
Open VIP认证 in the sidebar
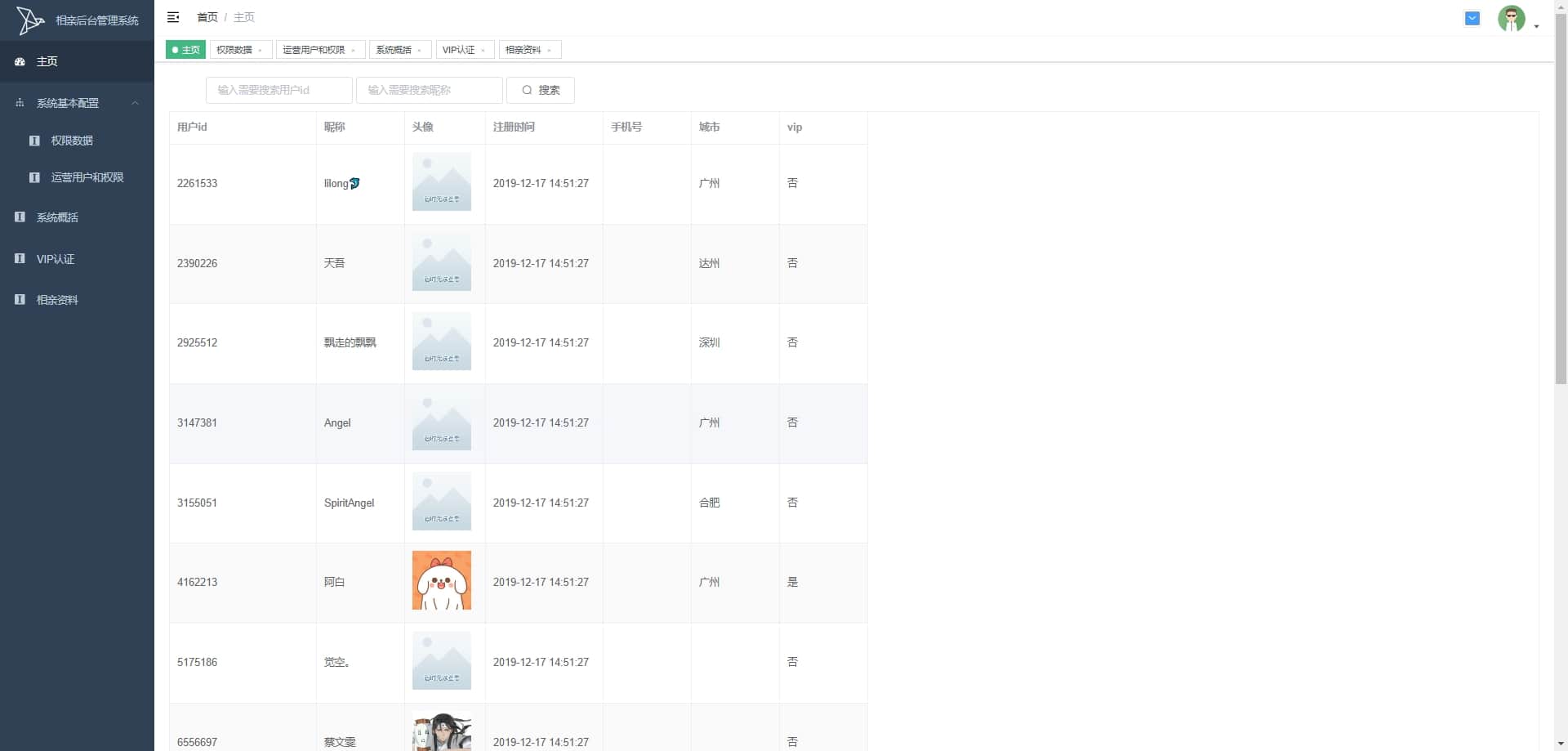[77, 259]
